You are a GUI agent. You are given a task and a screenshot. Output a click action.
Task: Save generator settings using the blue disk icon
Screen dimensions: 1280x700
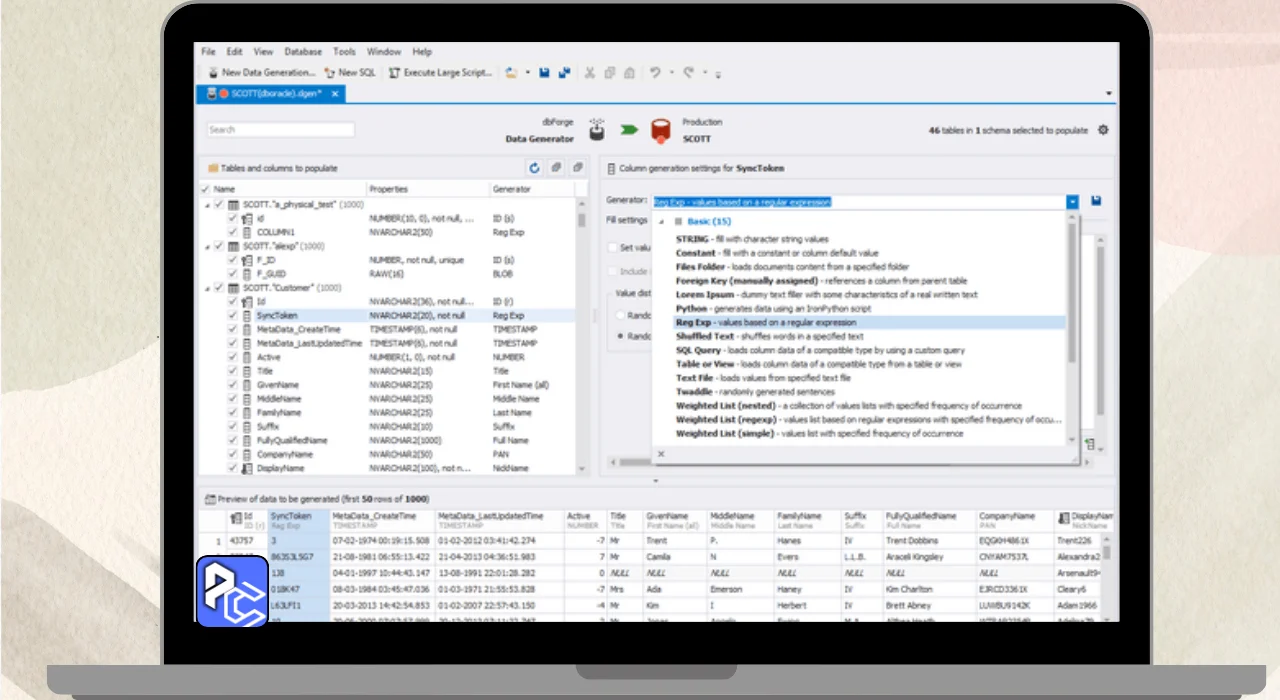point(1096,201)
